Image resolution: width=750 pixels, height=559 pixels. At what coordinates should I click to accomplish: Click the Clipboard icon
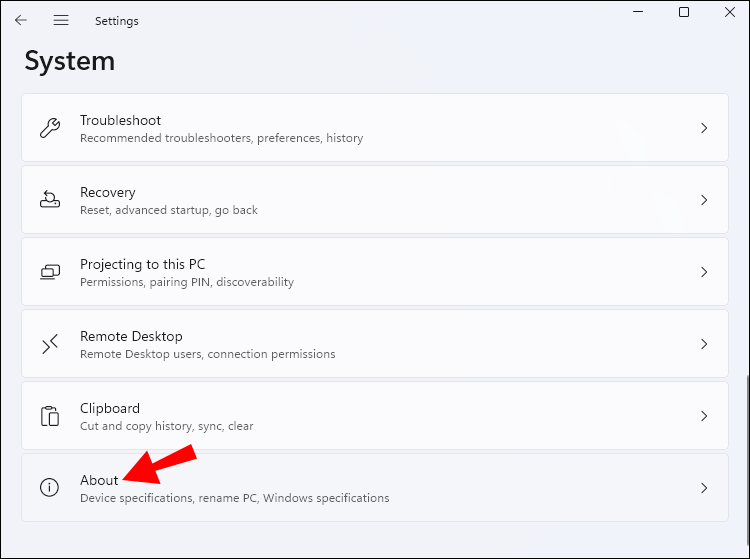point(49,416)
